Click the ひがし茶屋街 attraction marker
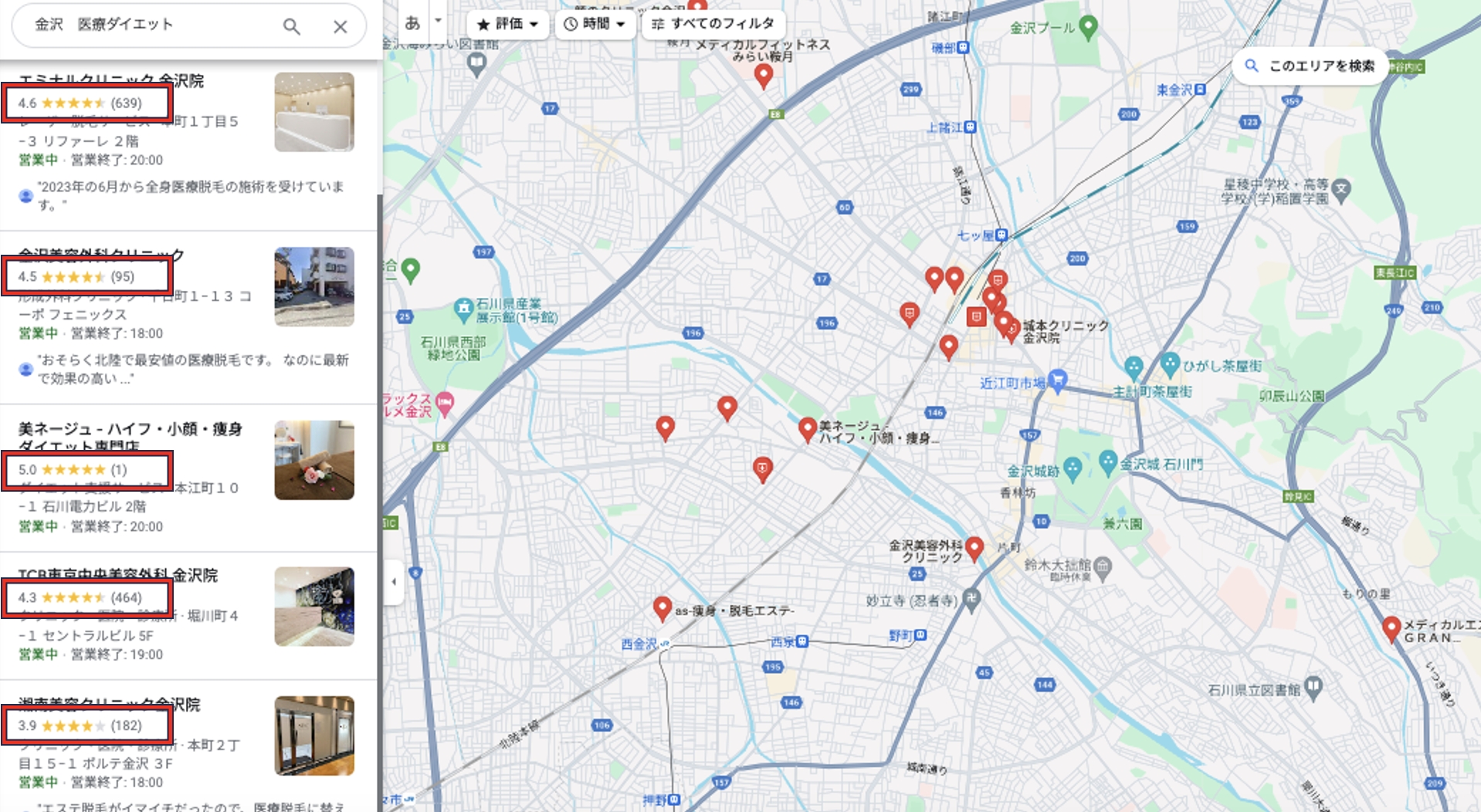The image size is (1481, 812). coord(1170,364)
